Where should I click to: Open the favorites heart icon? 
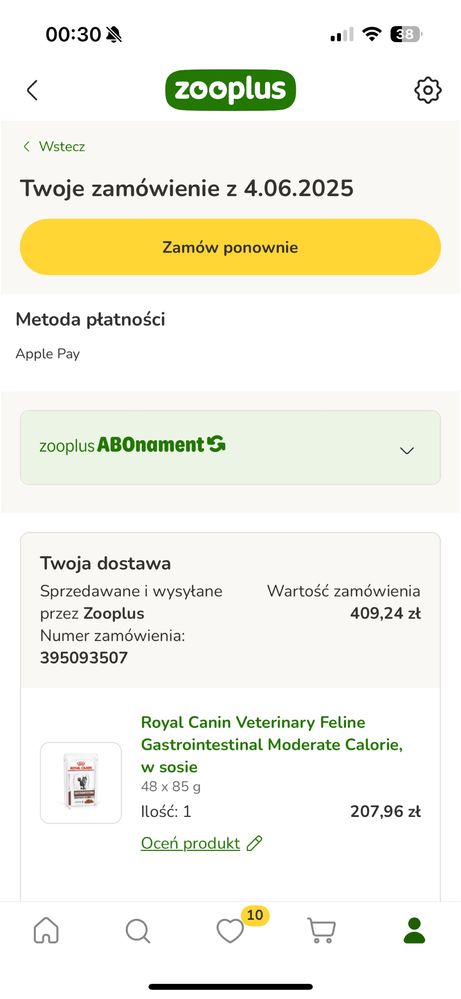click(230, 931)
